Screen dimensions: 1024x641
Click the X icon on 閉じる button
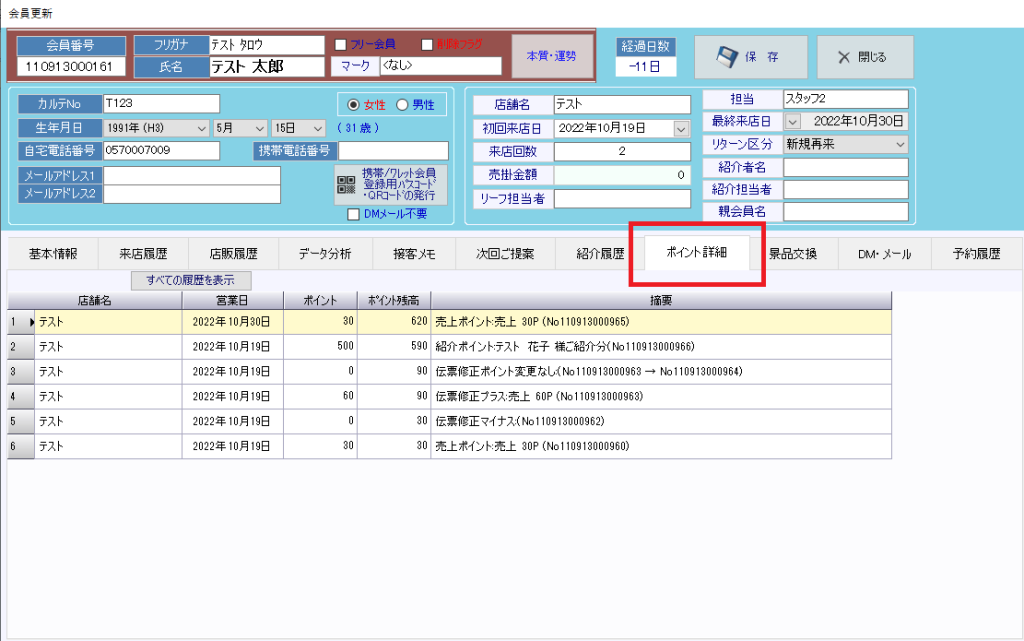844,57
